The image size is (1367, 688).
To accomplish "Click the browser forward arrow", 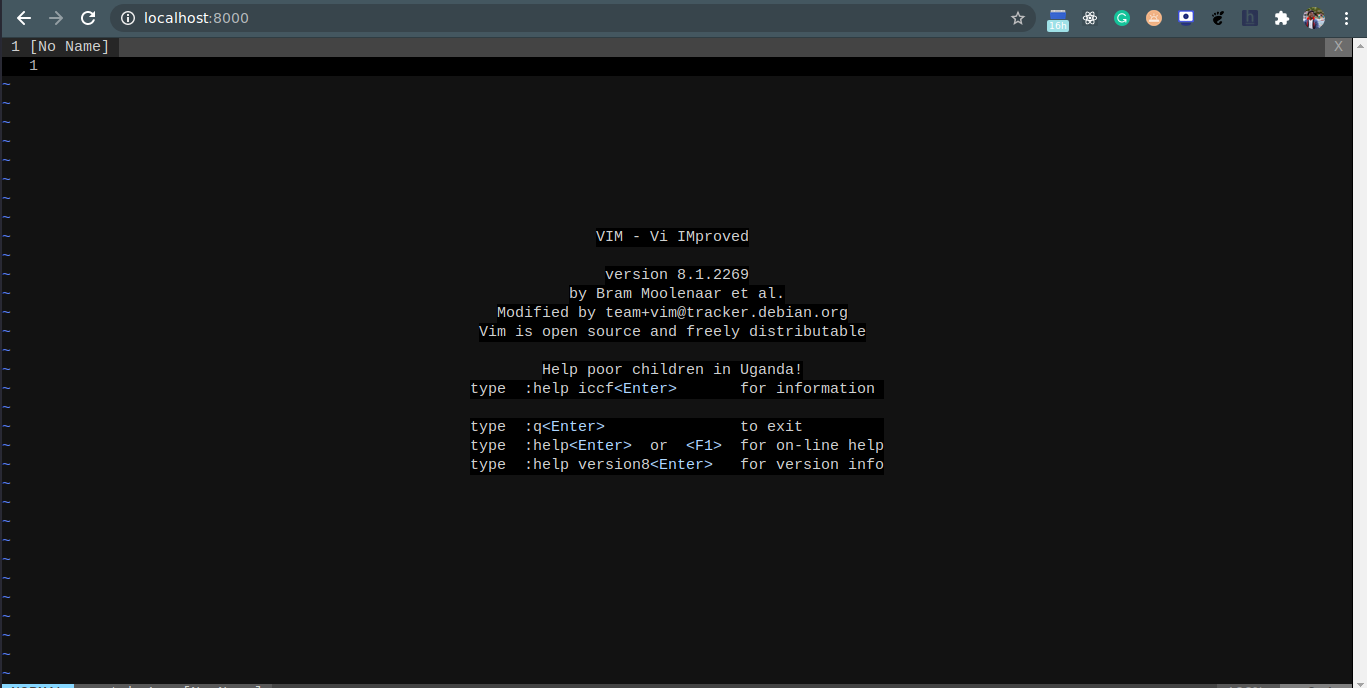I will (56, 18).
